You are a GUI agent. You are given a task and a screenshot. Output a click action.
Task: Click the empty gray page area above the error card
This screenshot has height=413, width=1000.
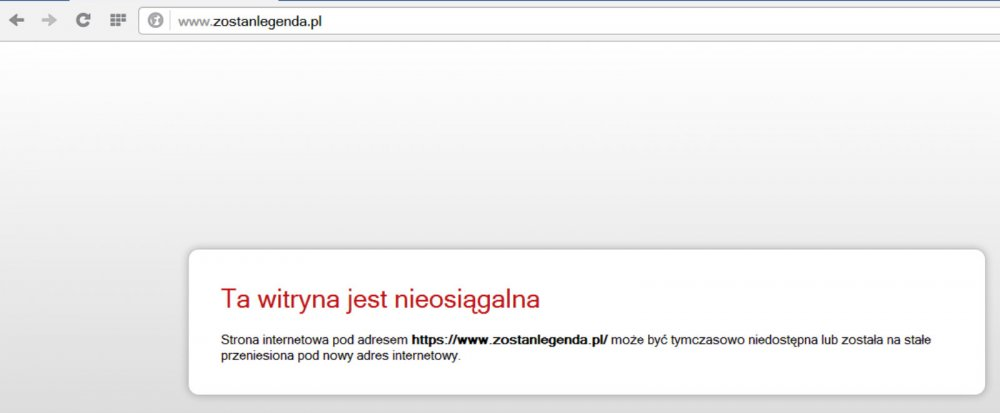pyautogui.click(x=500, y=150)
